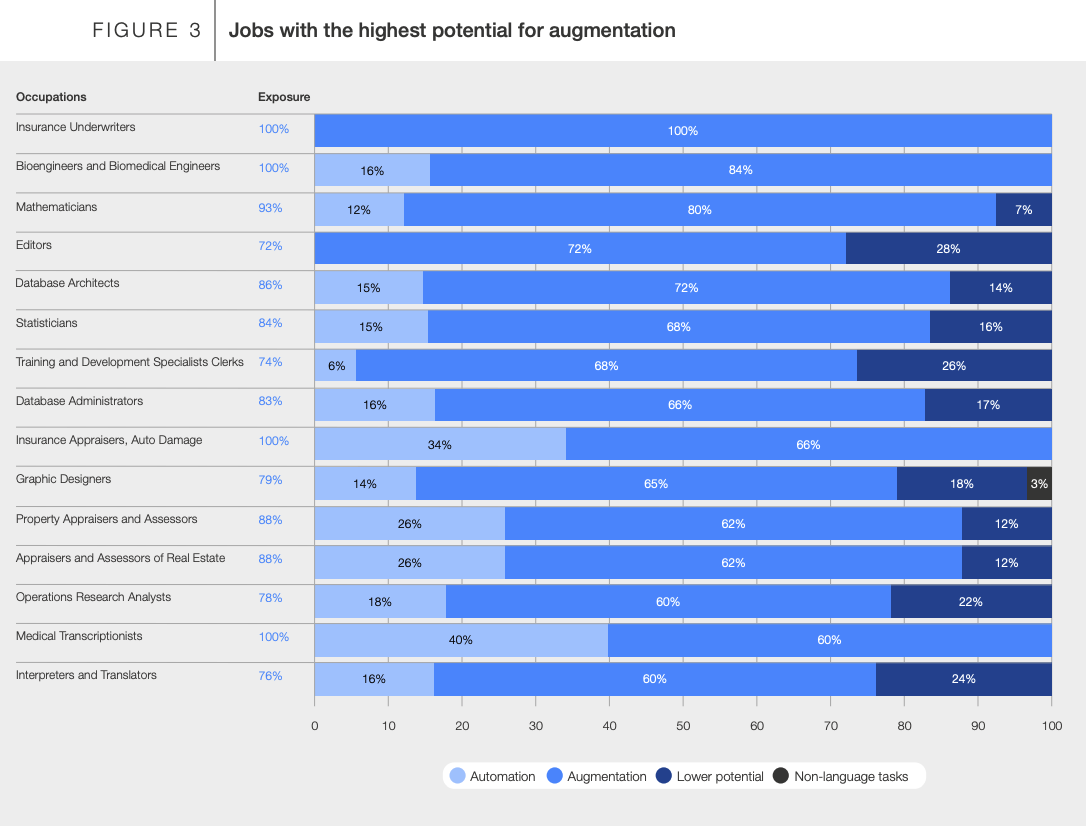Screen dimensions: 1086x826
Task: Click the Insurance Underwriters 100% bar
Action: pyautogui.click(x=683, y=131)
